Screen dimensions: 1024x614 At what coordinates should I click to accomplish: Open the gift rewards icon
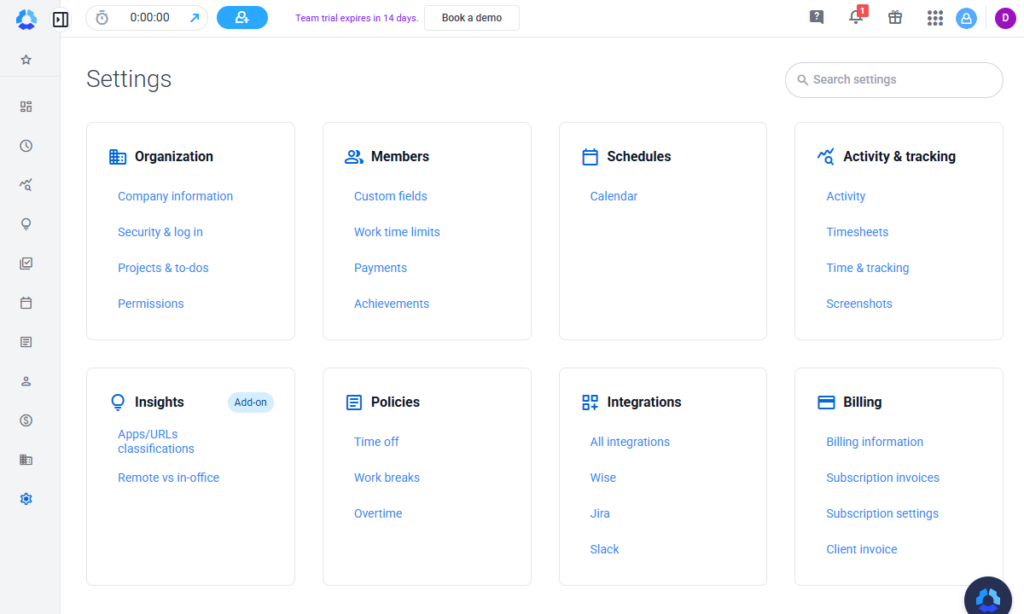pos(895,18)
